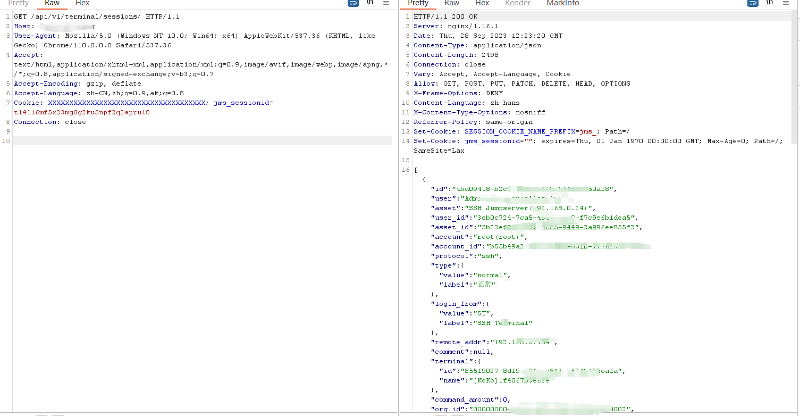Toggle word wrap icon in response pane
Screen dimensions: 800x416
[753, 3]
